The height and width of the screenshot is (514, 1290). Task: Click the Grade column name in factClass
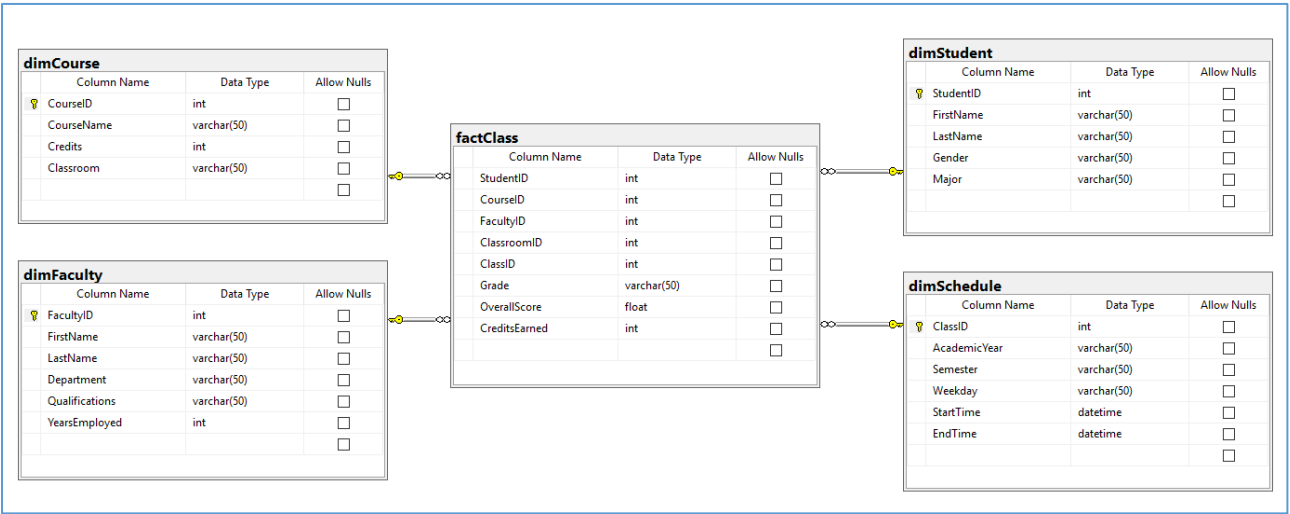coord(494,286)
